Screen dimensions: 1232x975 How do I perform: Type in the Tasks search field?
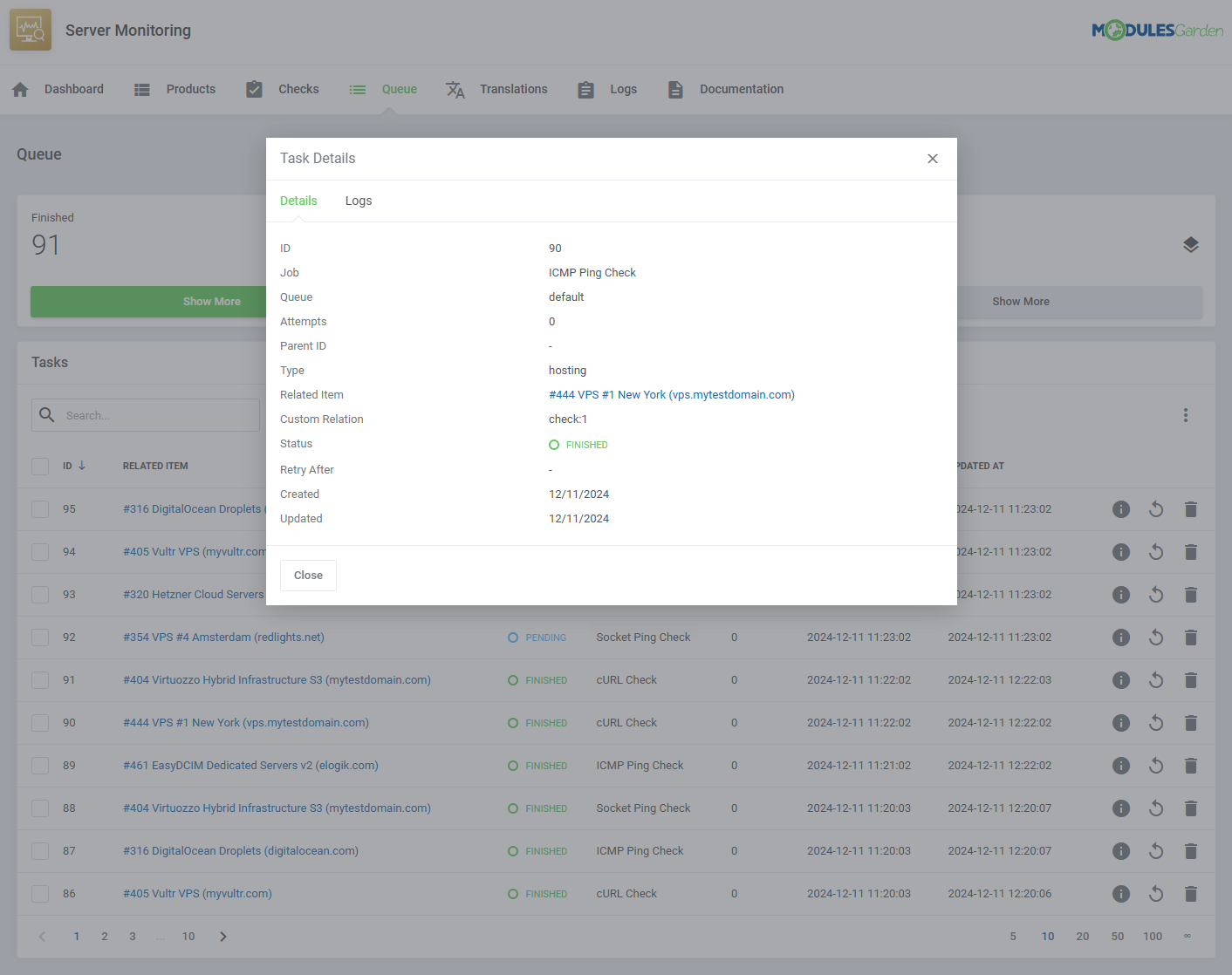coord(146,415)
